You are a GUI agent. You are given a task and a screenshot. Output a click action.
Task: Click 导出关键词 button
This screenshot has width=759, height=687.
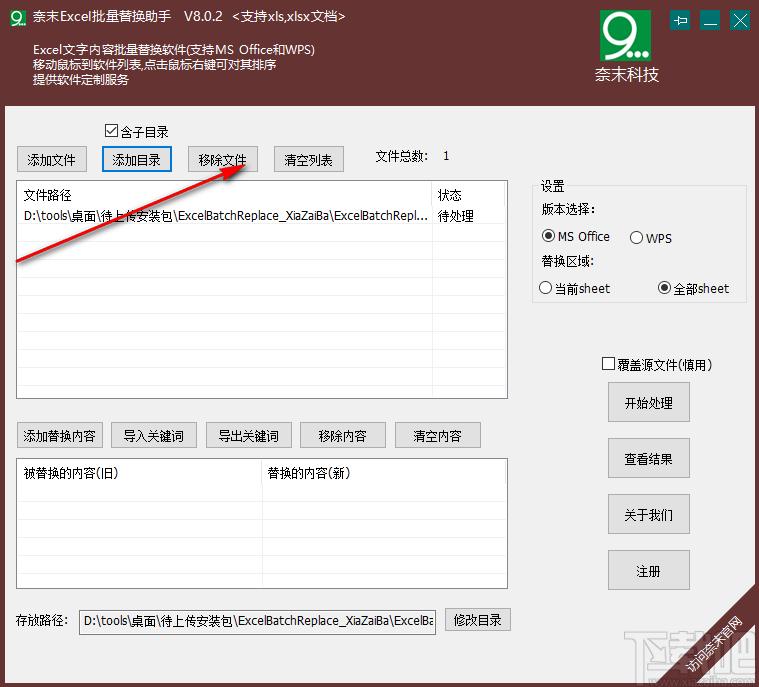[x=249, y=435]
